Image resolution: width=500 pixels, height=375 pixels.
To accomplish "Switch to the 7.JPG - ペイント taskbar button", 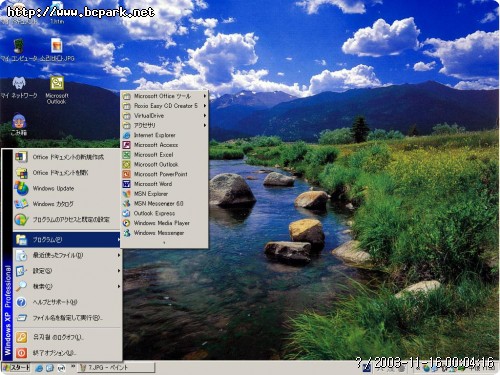I will click(x=116, y=368).
